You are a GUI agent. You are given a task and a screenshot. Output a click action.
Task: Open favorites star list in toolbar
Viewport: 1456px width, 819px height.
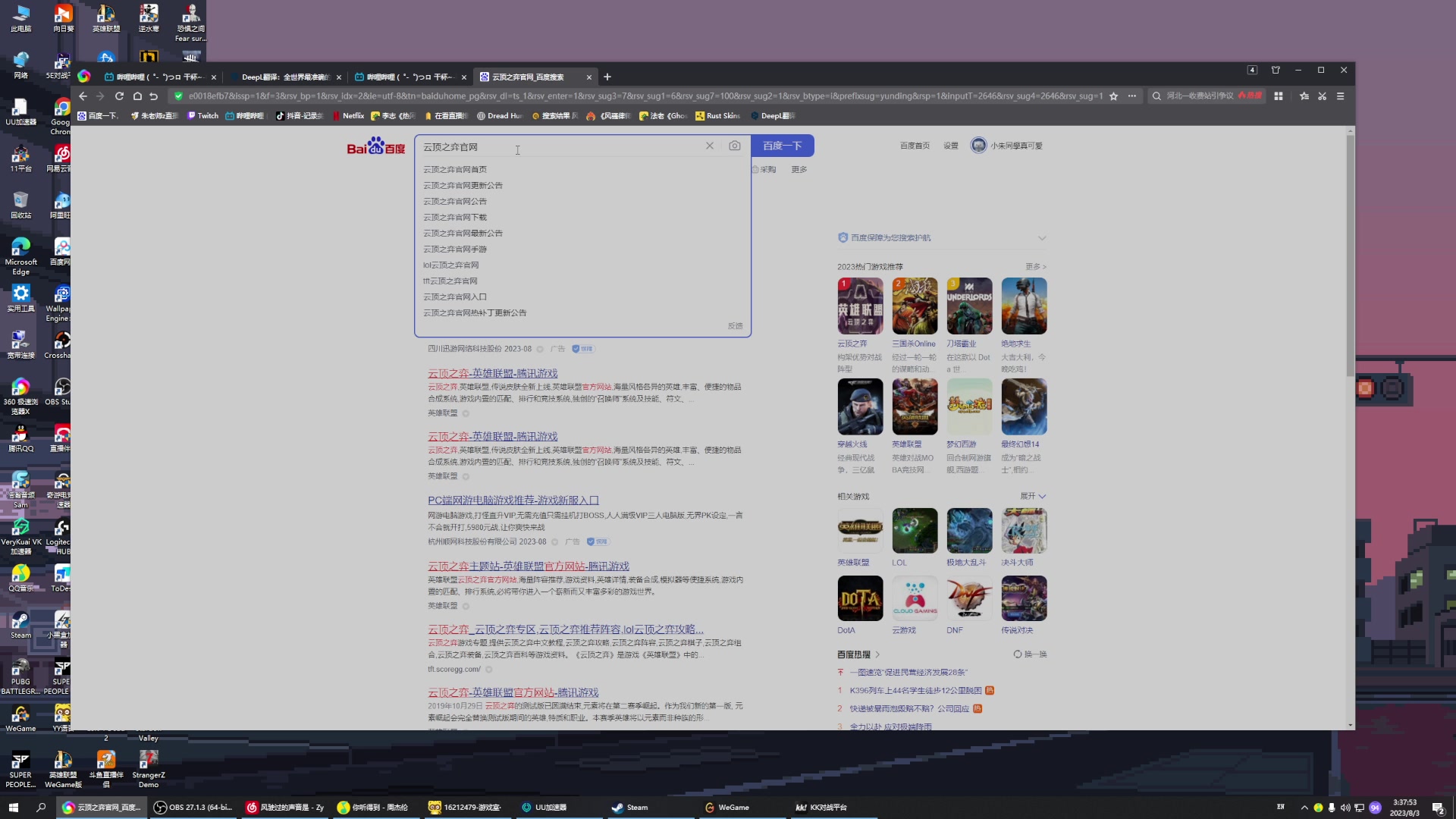coord(1304,96)
